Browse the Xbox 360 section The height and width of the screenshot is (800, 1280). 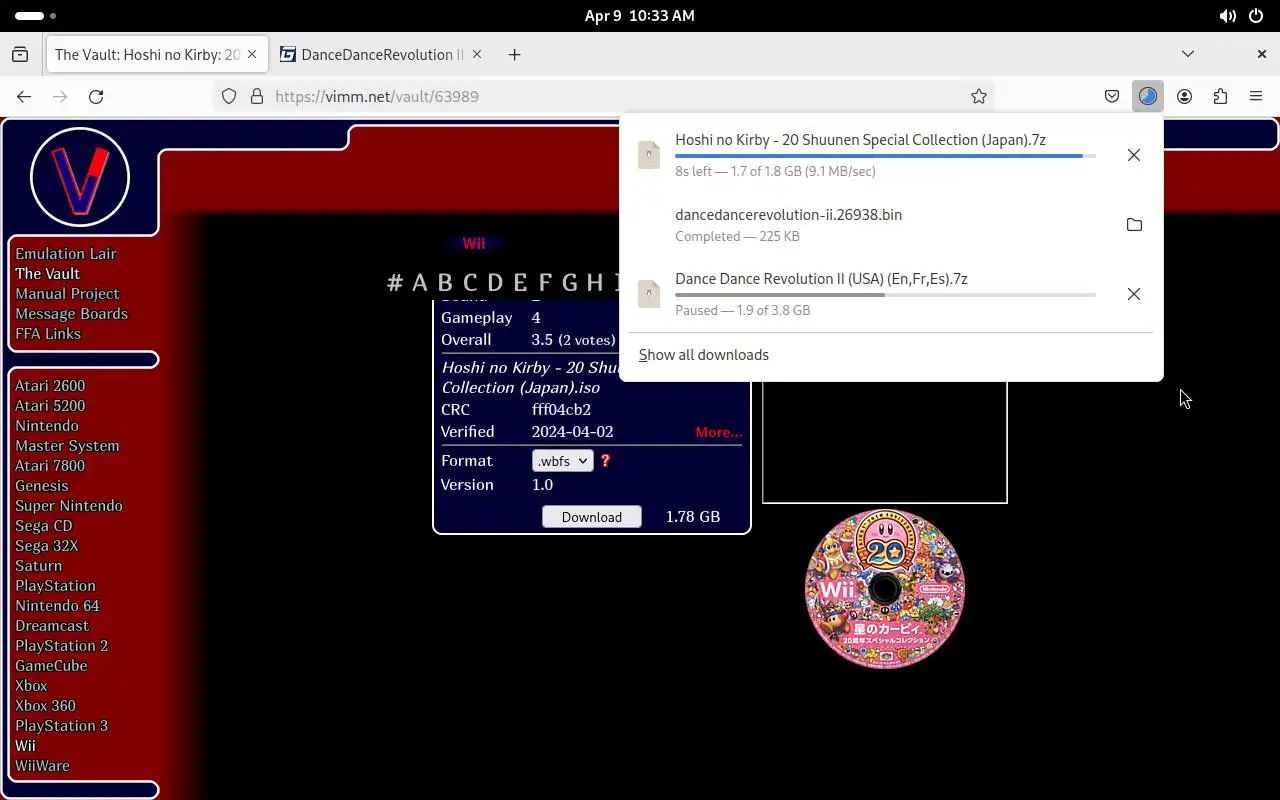[x=45, y=706]
